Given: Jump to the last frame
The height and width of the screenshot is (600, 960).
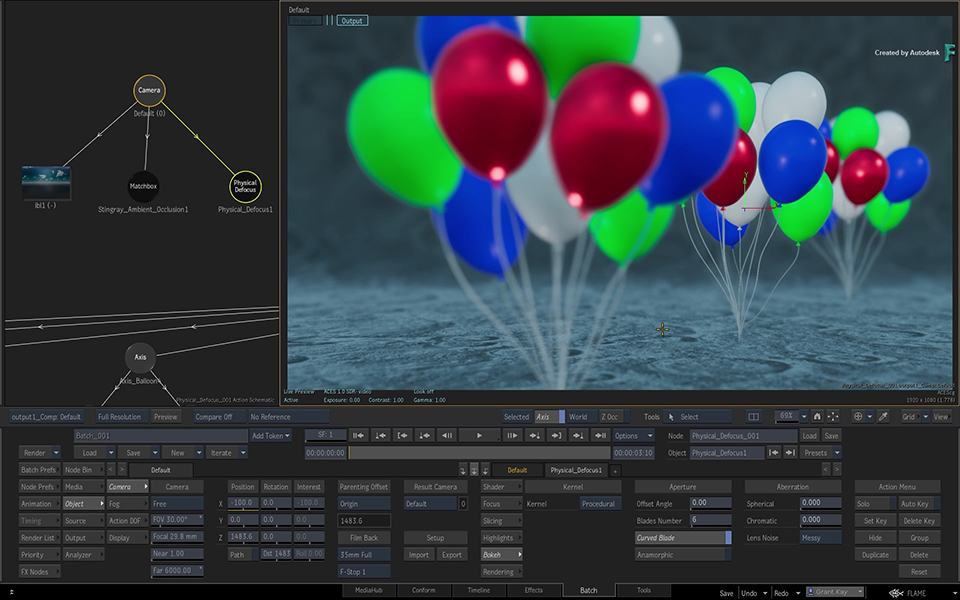Looking at the screenshot, I should [x=601, y=435].
